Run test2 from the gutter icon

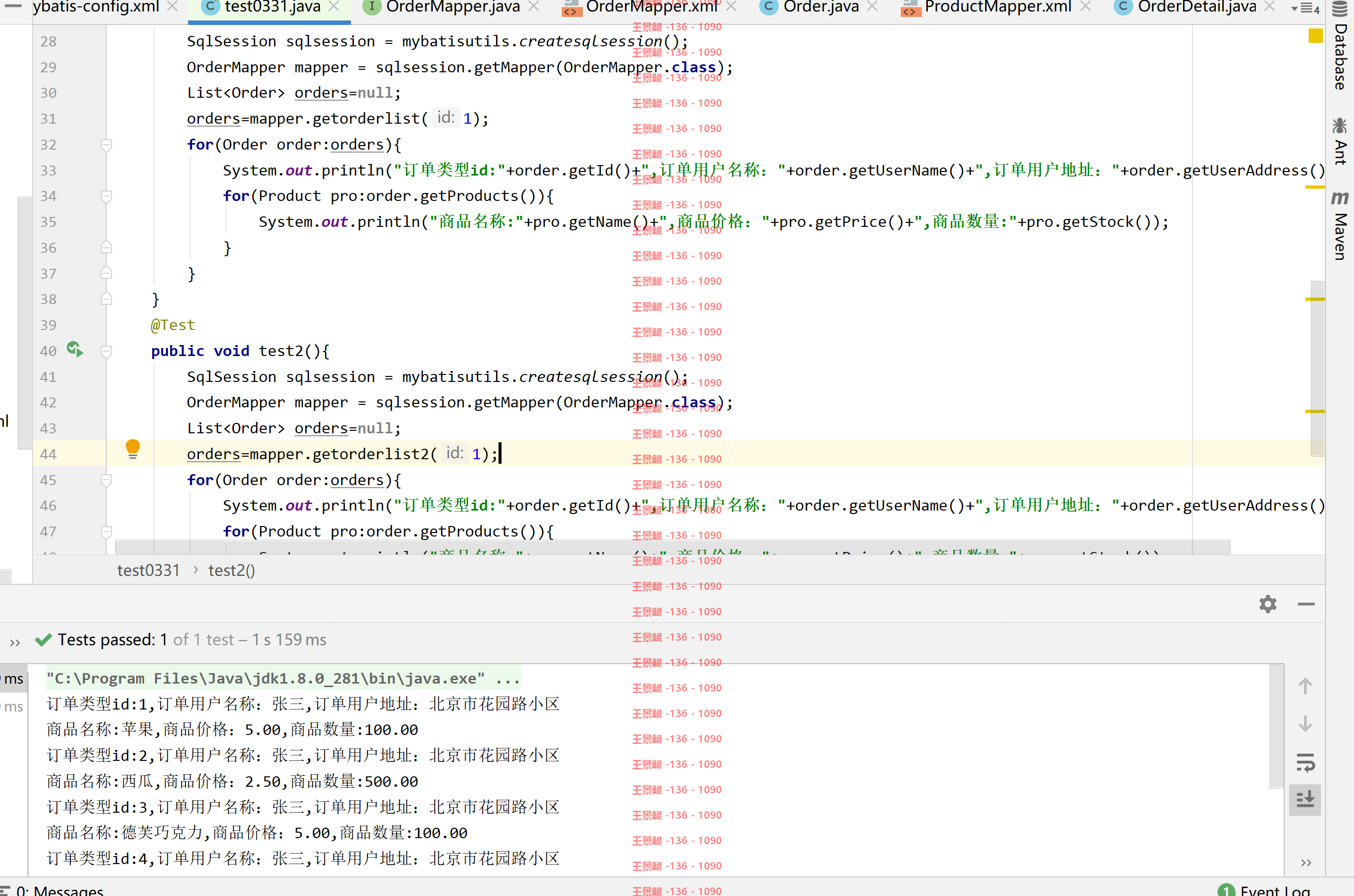pyautogui.click(x=75, y=349)
